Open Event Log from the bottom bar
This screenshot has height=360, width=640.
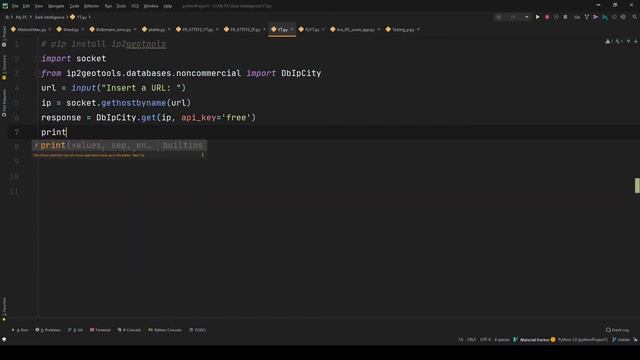tap(617, 330)
